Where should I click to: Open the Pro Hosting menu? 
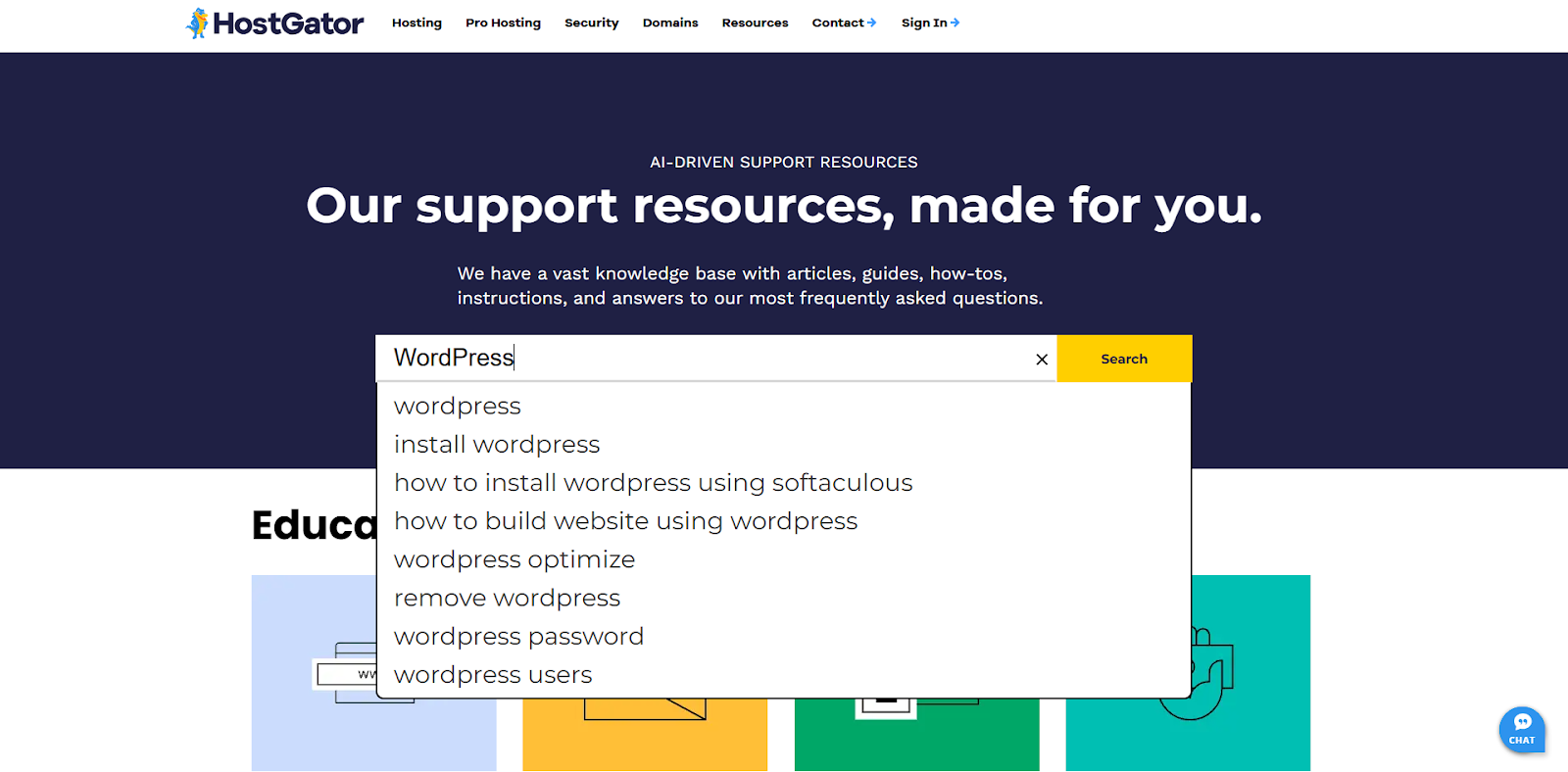503,23
